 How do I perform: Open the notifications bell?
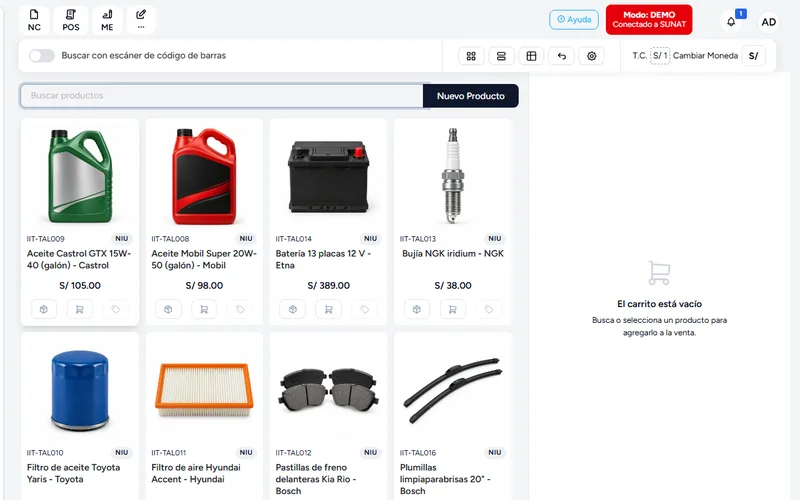coord(731,22)
